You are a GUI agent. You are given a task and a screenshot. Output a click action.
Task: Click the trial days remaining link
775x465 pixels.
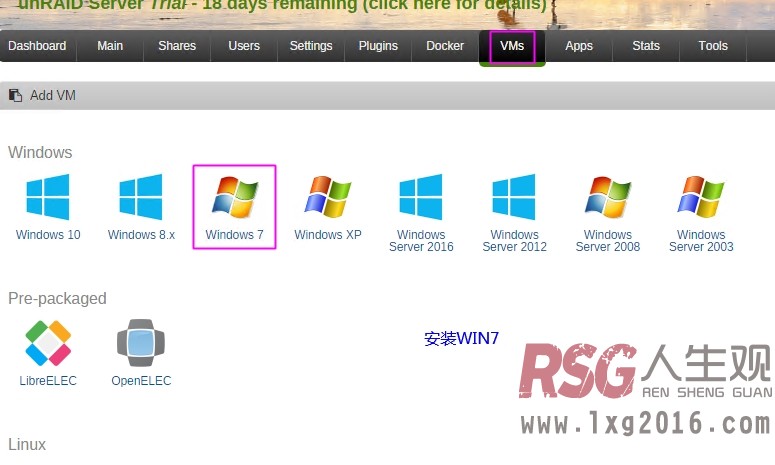click(282, 6)
